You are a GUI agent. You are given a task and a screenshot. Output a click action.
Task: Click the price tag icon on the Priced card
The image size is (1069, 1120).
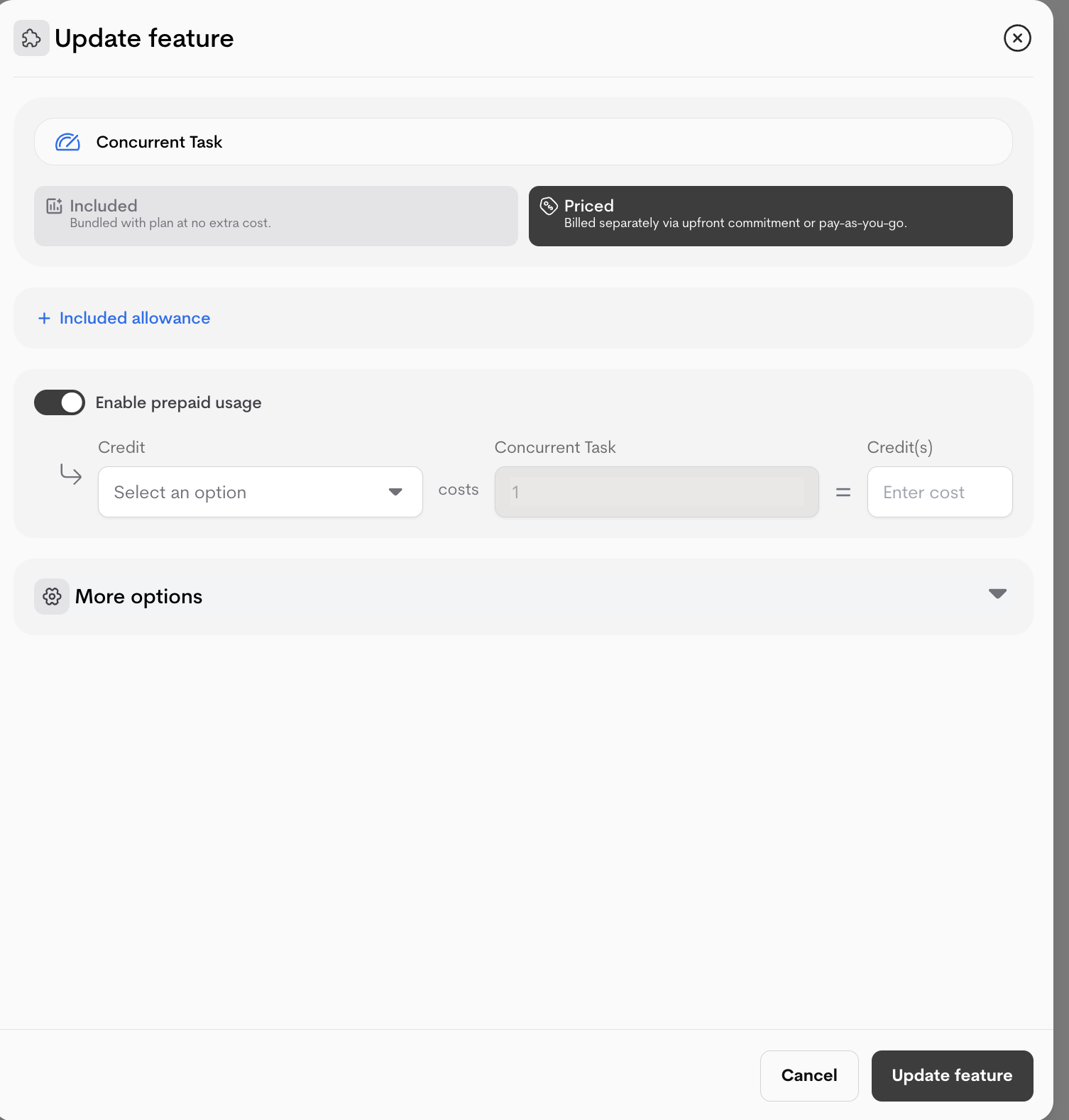pos(548,206)
